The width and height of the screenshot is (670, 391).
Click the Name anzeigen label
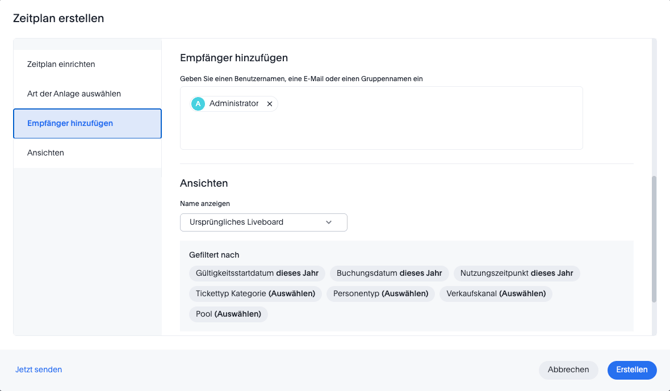tap(205, 203)
